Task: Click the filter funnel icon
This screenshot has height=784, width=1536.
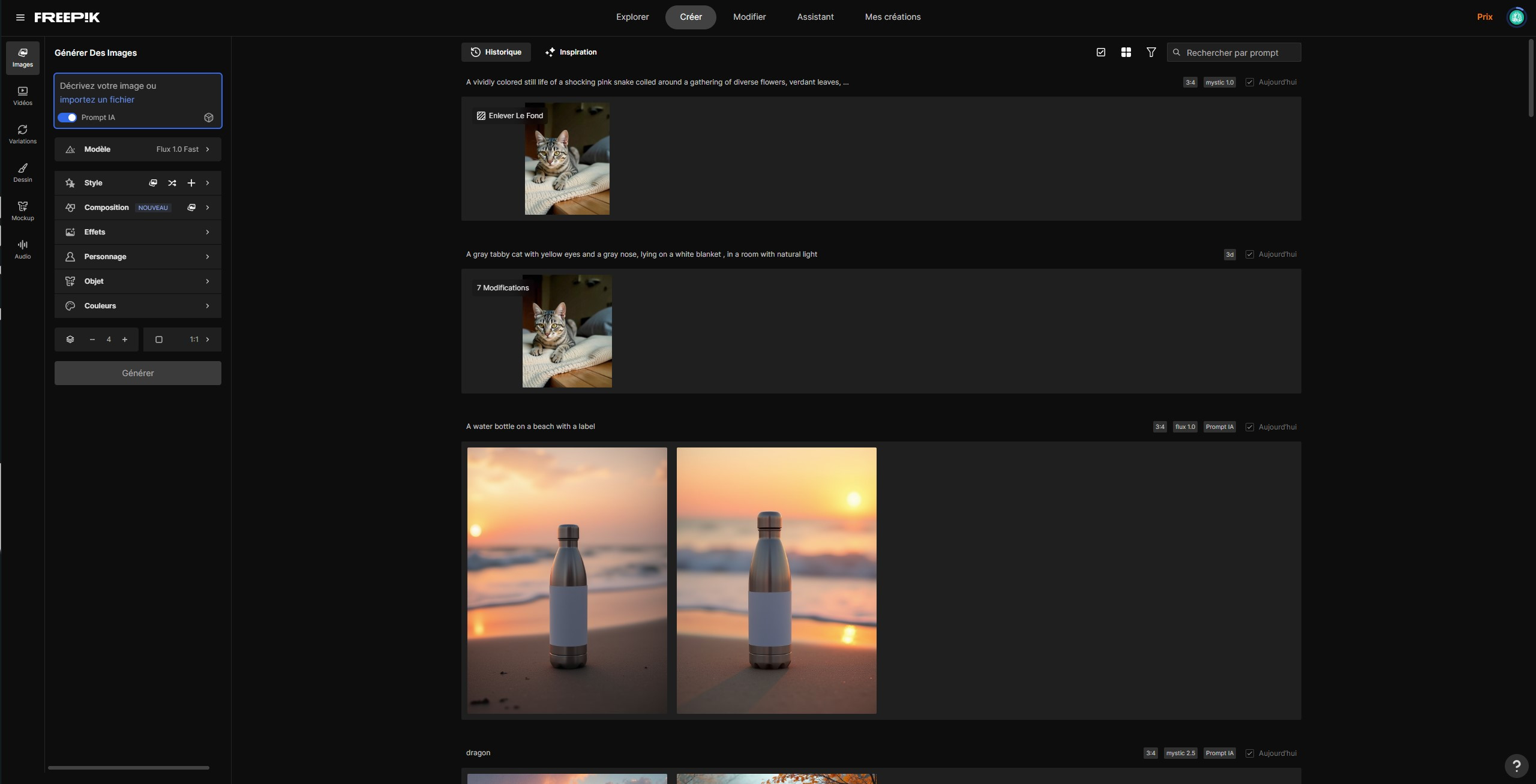Action: pos(1151,52)
